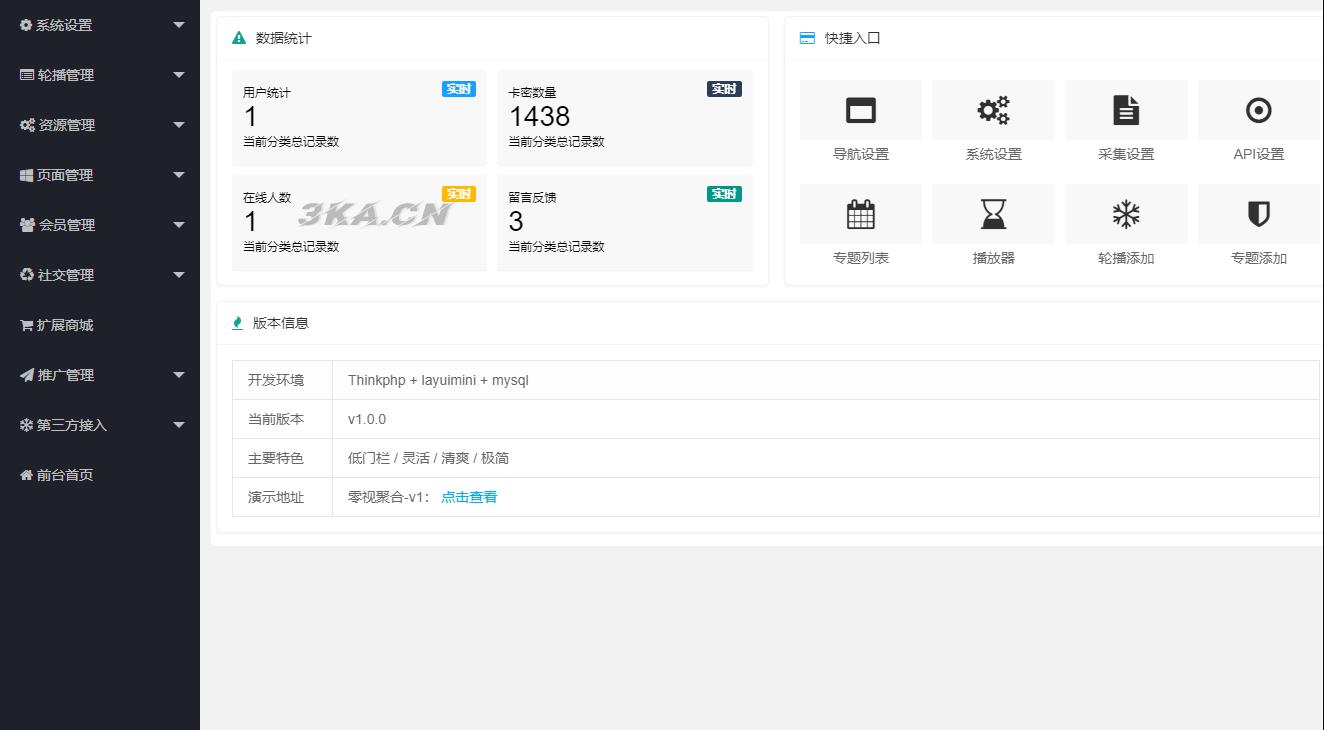Click the card icon of 快捷入口
This screenshot has height=730, width=1324.
click(x=807, y=38)
